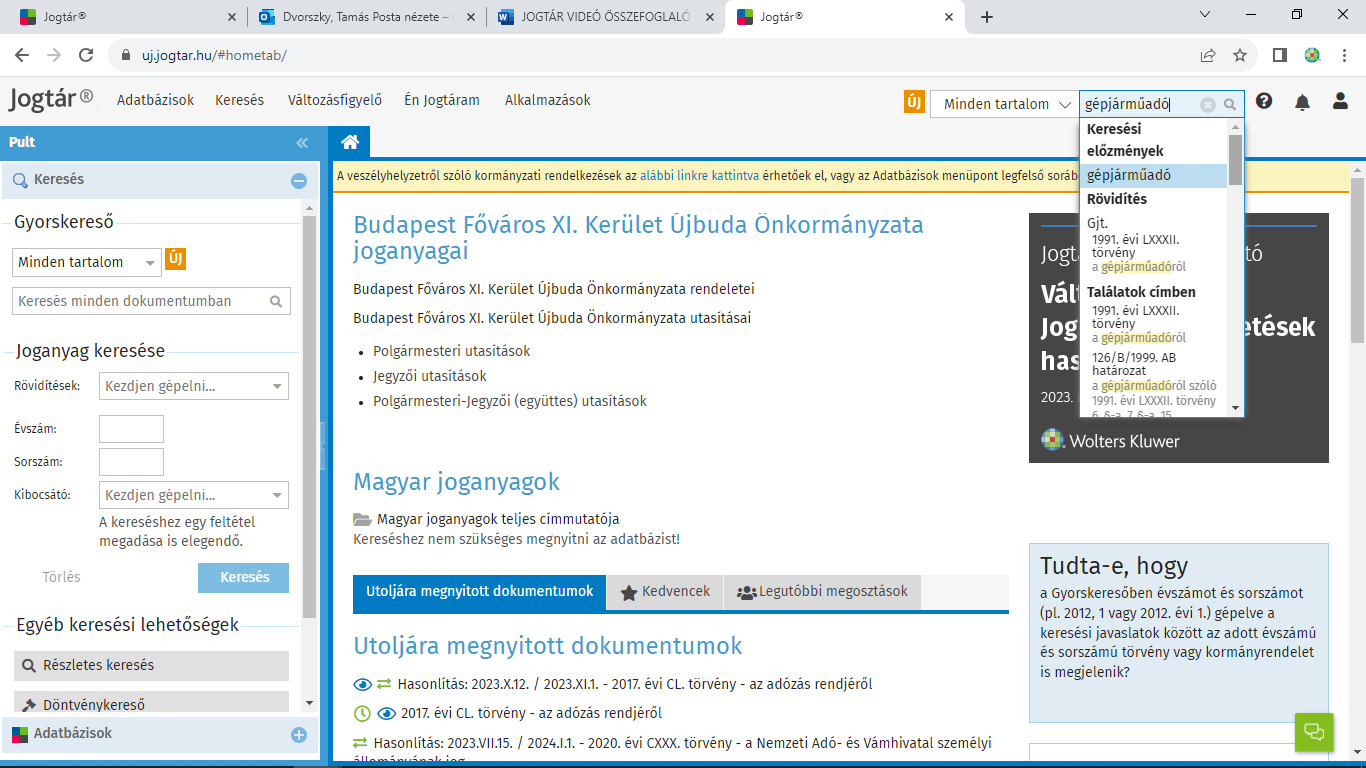
Task: Click the blue Keresés button
Action: pyautogui.click(x=243, y=578)
